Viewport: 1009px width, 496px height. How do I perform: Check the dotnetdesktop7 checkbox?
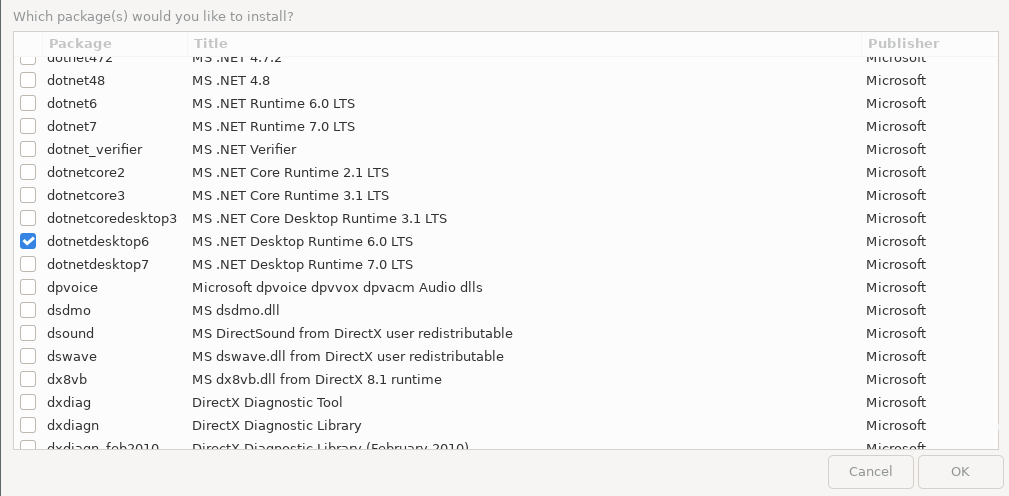(28, 264)
